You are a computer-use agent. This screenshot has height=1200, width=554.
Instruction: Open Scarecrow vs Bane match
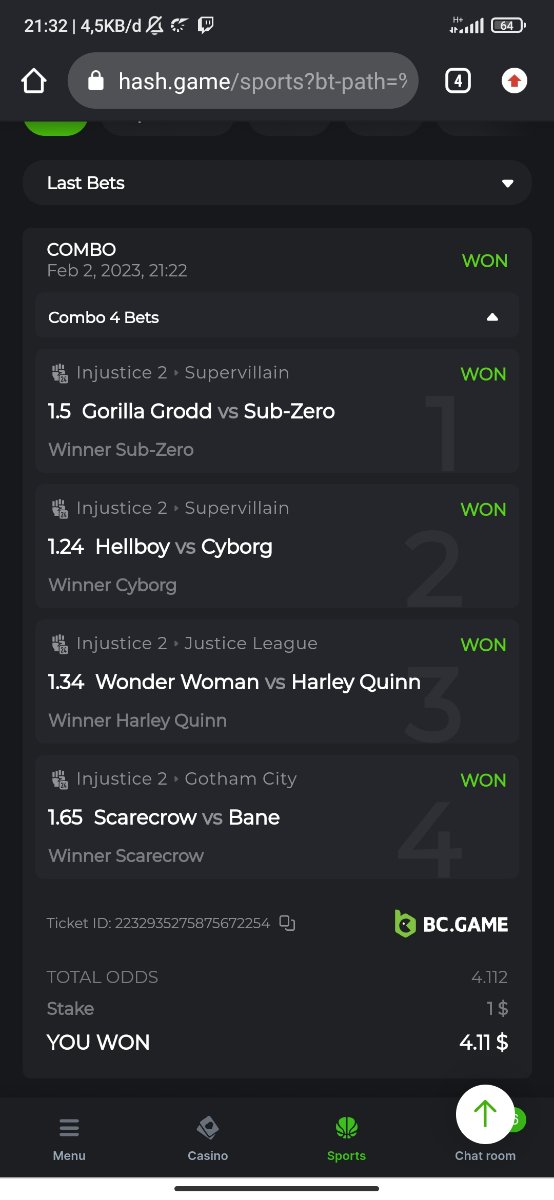pyautogui.click(x=277, y=817)
